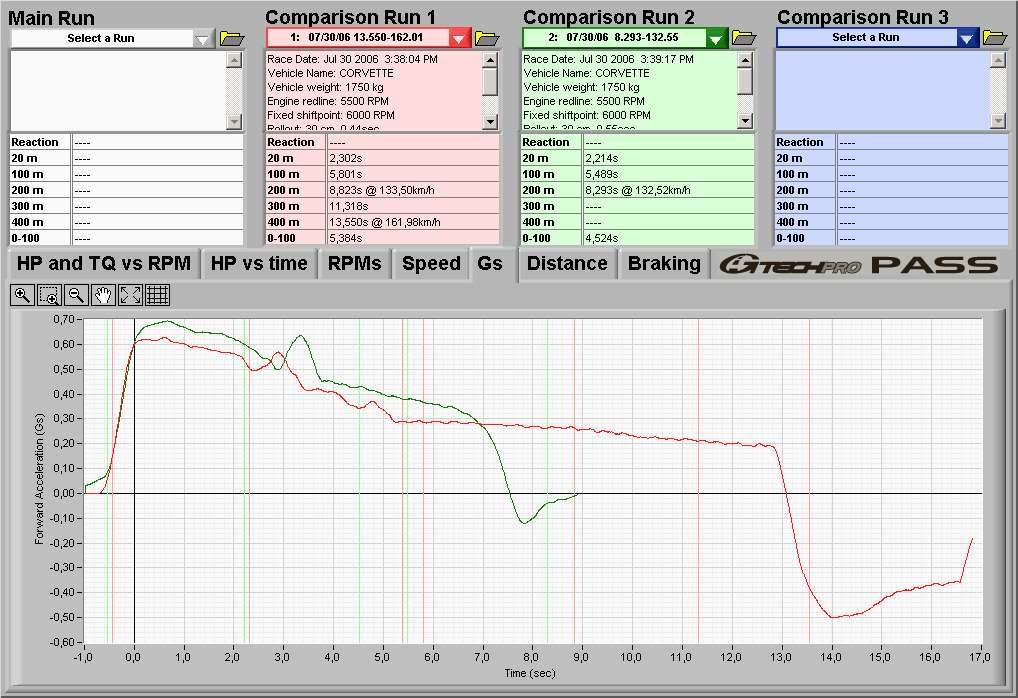The width and height of the screenshot is (1018, 698).
Task: Toggle the graph grid icon
Action: pos(157,295)
